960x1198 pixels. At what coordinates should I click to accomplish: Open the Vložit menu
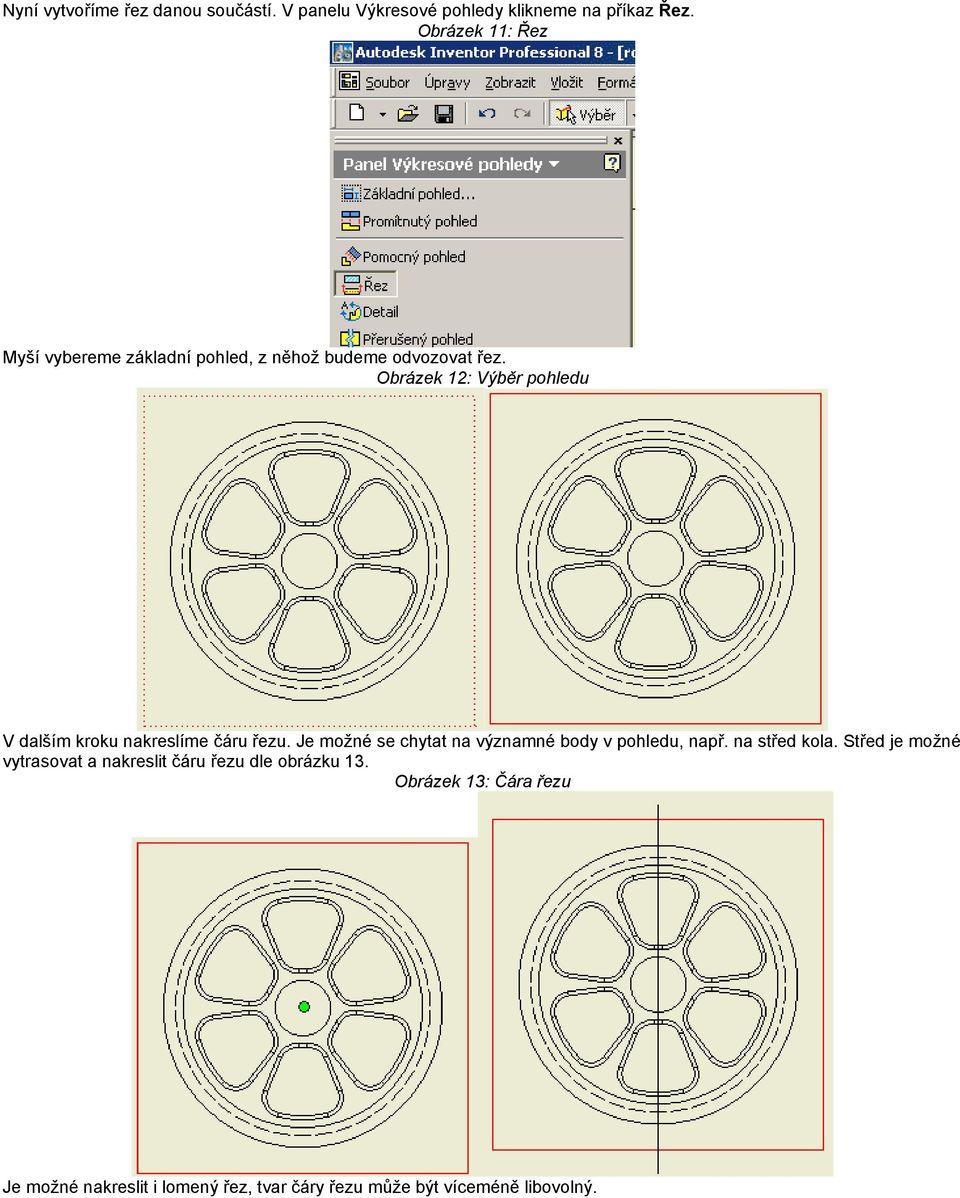pos(566,83)
